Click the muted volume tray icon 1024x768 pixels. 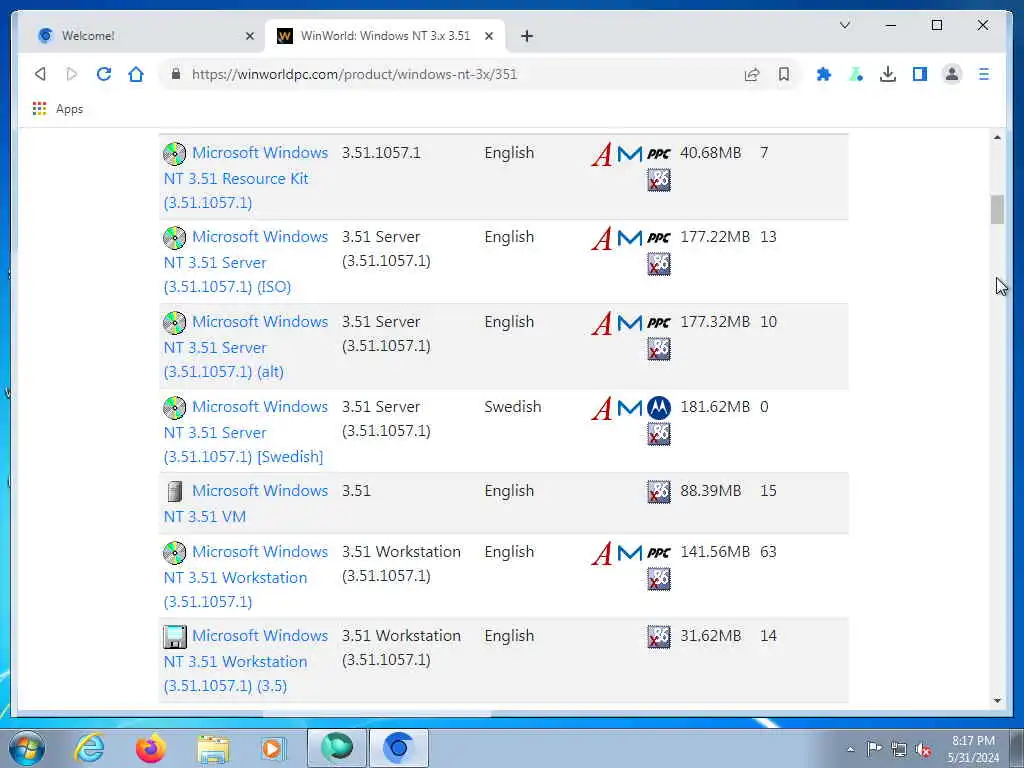(923, 749)
